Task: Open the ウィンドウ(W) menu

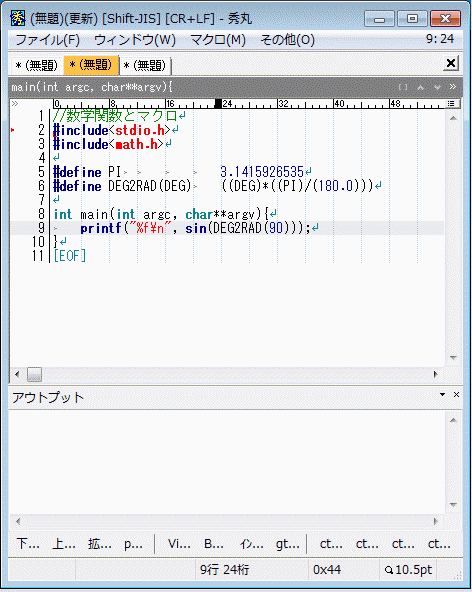Action: (x=135, y=40)
